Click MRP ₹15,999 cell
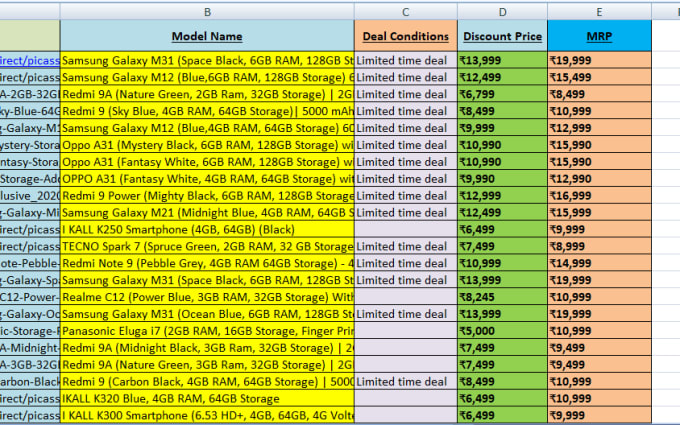This screenshot has height=425, width=680. coord(599,212)
